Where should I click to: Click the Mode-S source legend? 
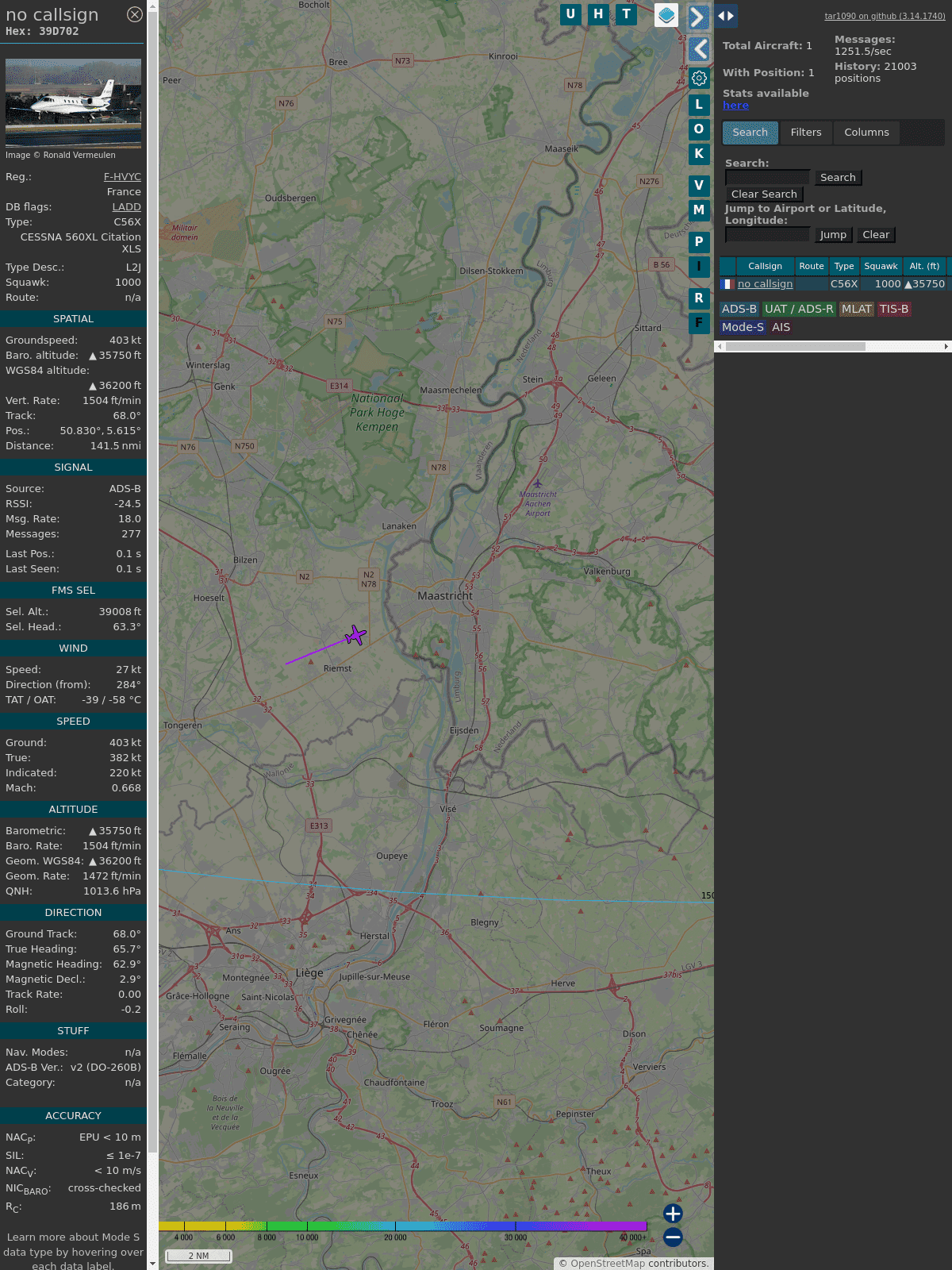click(743, 328)
